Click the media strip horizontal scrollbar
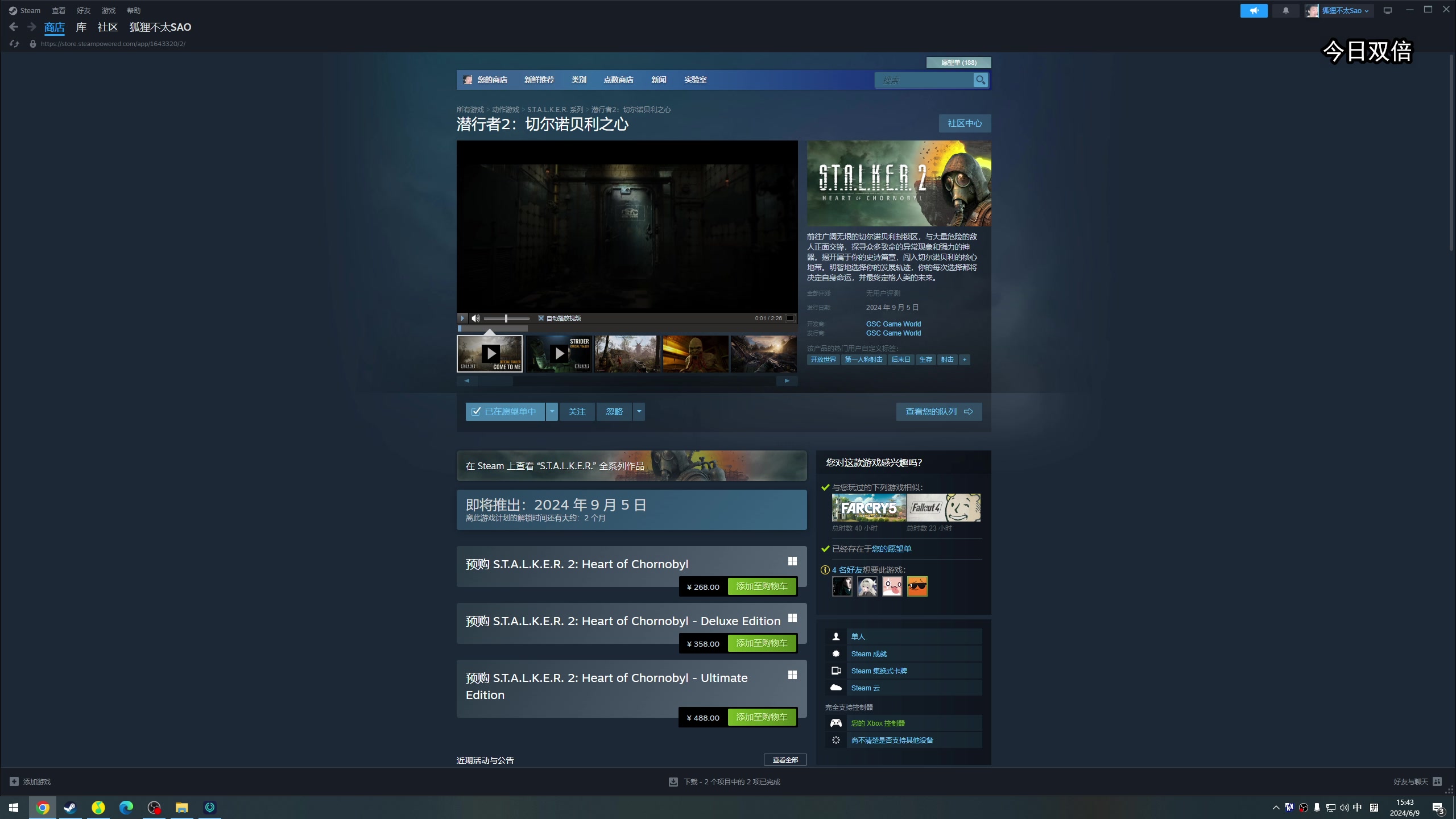The image size is (1456, 819). [x=627, y=381]
